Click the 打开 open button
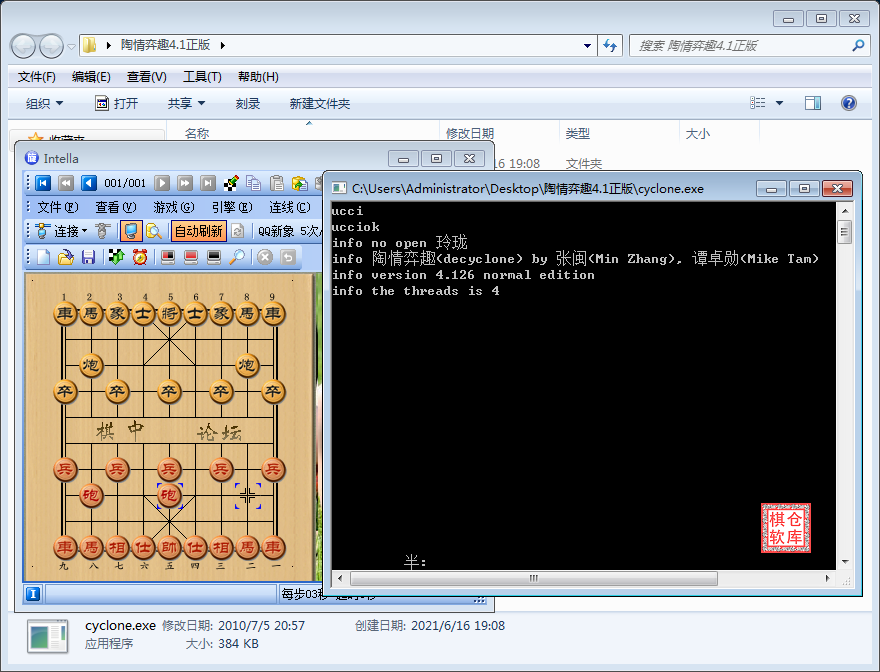880x672 pixels. tap(117, 103)
